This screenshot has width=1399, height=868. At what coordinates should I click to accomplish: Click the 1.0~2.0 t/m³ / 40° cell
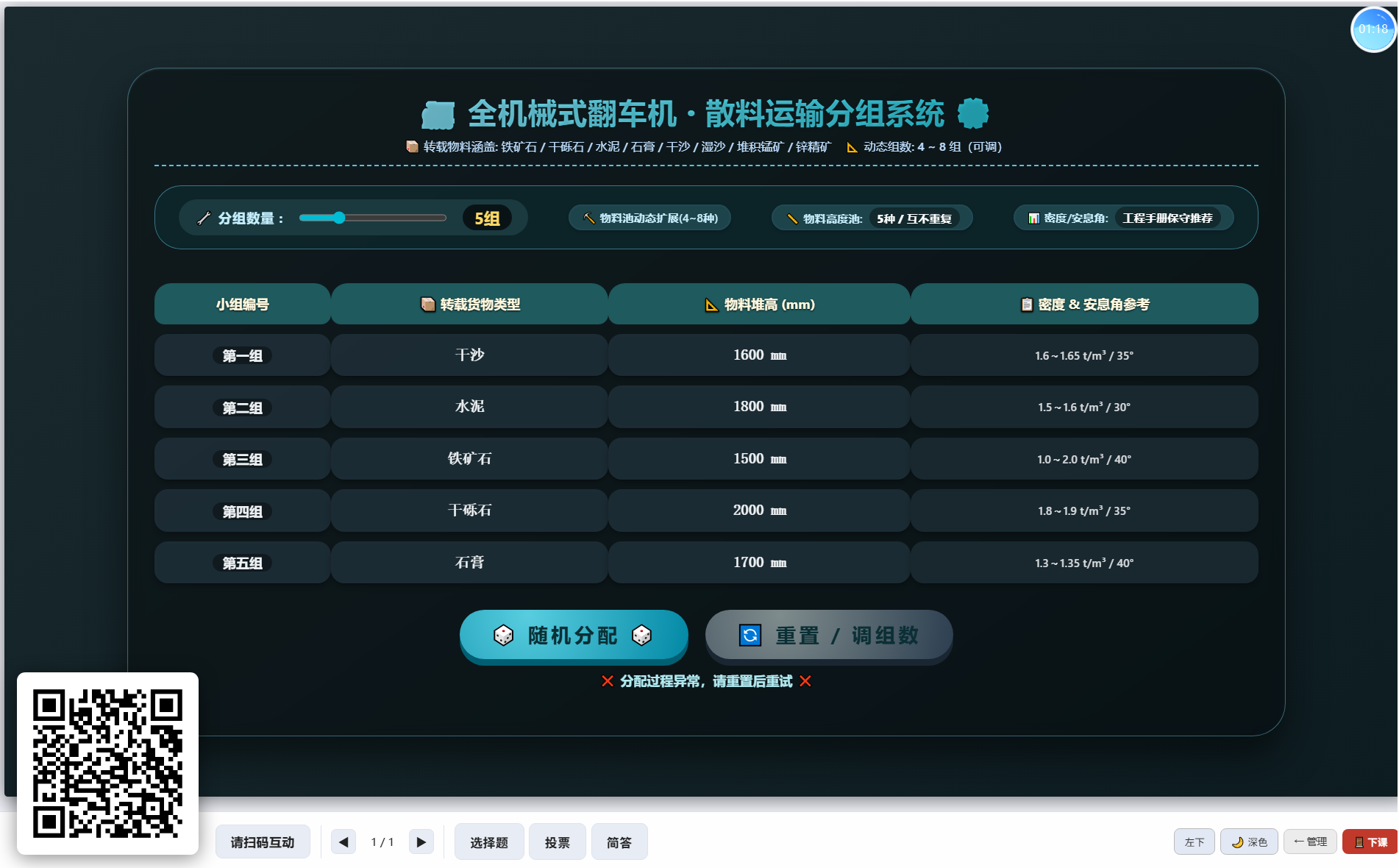[x=1084, y=459]
